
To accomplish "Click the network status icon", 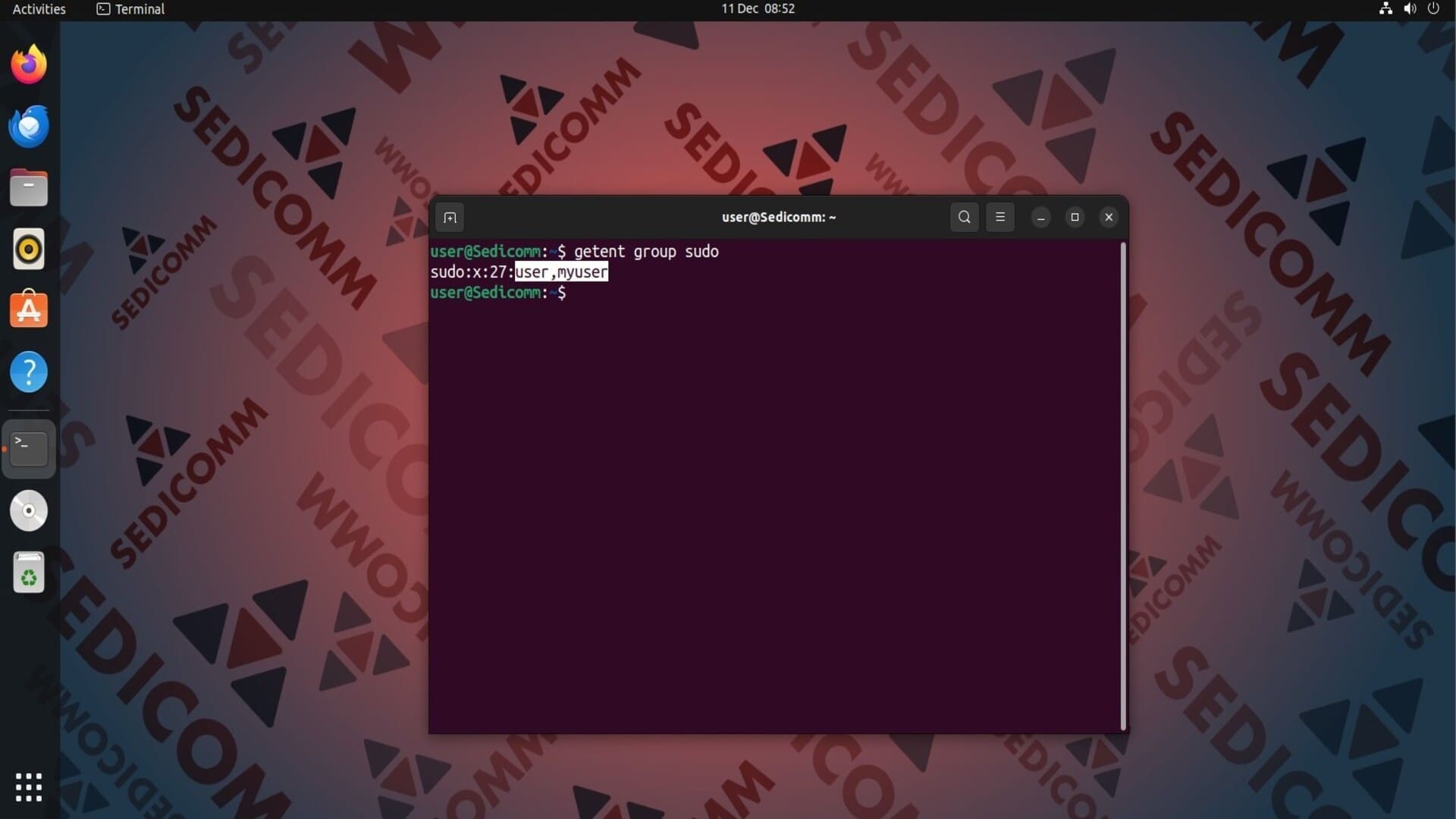I will (x=1385, y=9).
